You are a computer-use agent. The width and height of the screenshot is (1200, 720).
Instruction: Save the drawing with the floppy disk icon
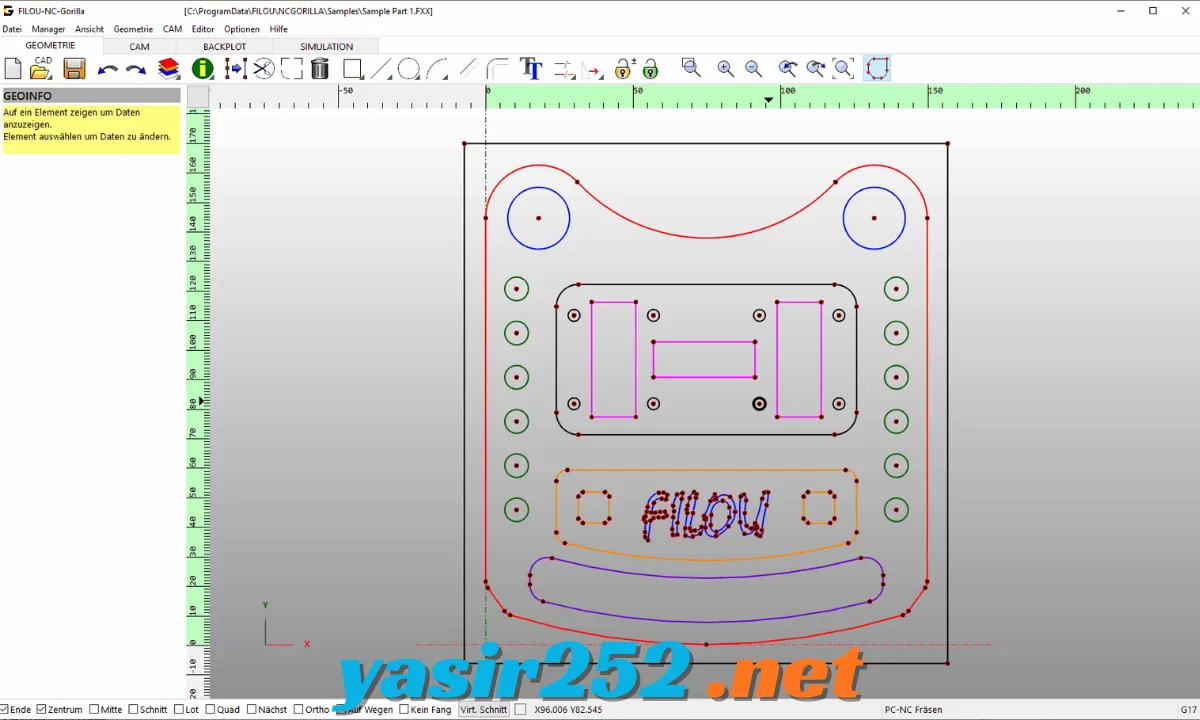point(74,68)
